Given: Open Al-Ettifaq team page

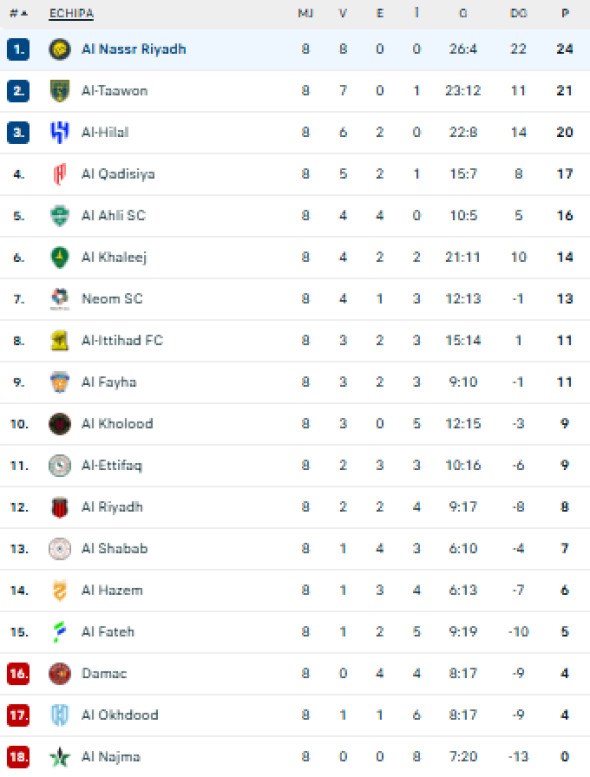Looking at the screenshot, I should tap(111, 465).
